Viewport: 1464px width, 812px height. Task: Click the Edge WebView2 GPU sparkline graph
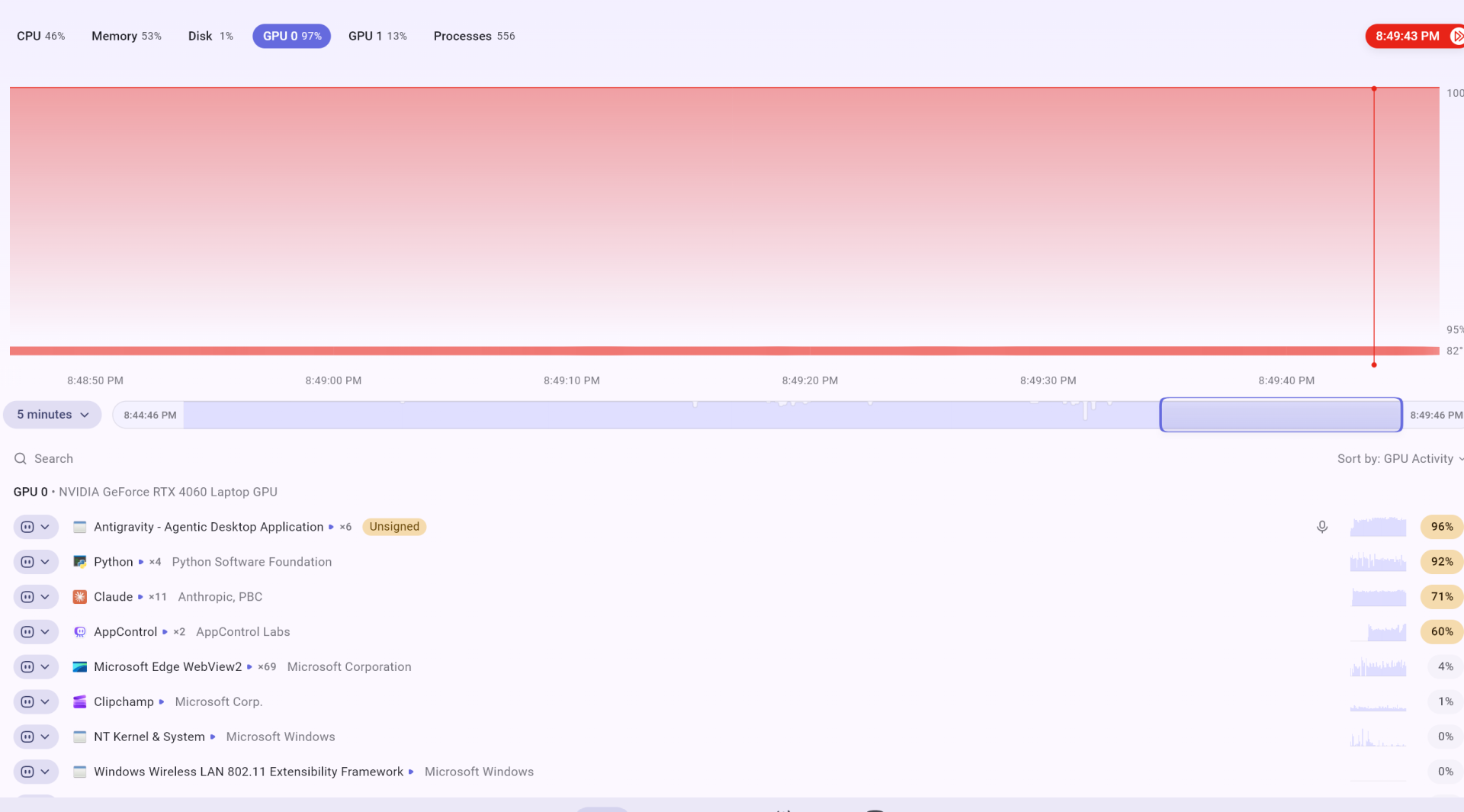tap(1378, 667)
